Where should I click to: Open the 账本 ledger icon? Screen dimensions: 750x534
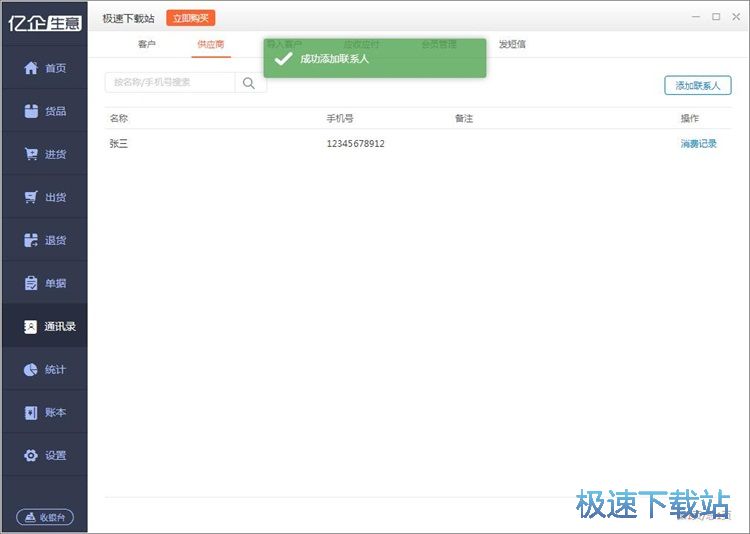(x=31, y=412)
